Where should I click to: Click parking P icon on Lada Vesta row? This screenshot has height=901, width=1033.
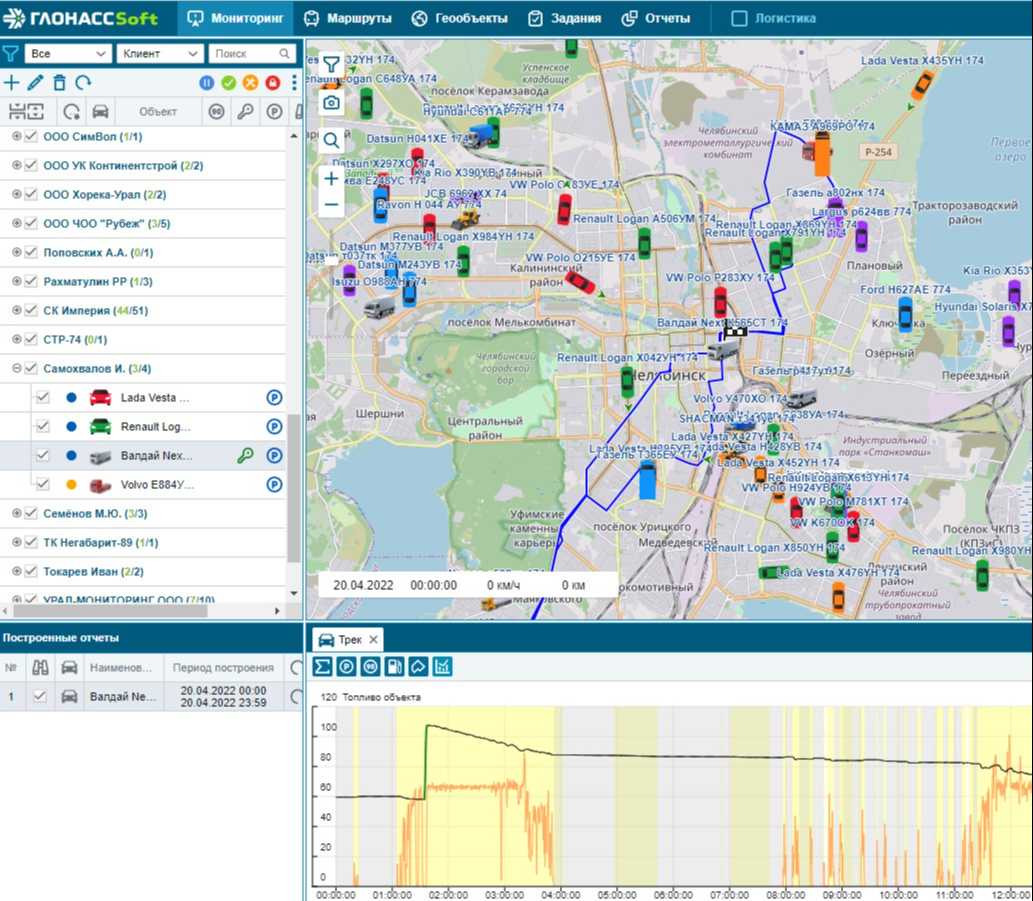(274, 397)
